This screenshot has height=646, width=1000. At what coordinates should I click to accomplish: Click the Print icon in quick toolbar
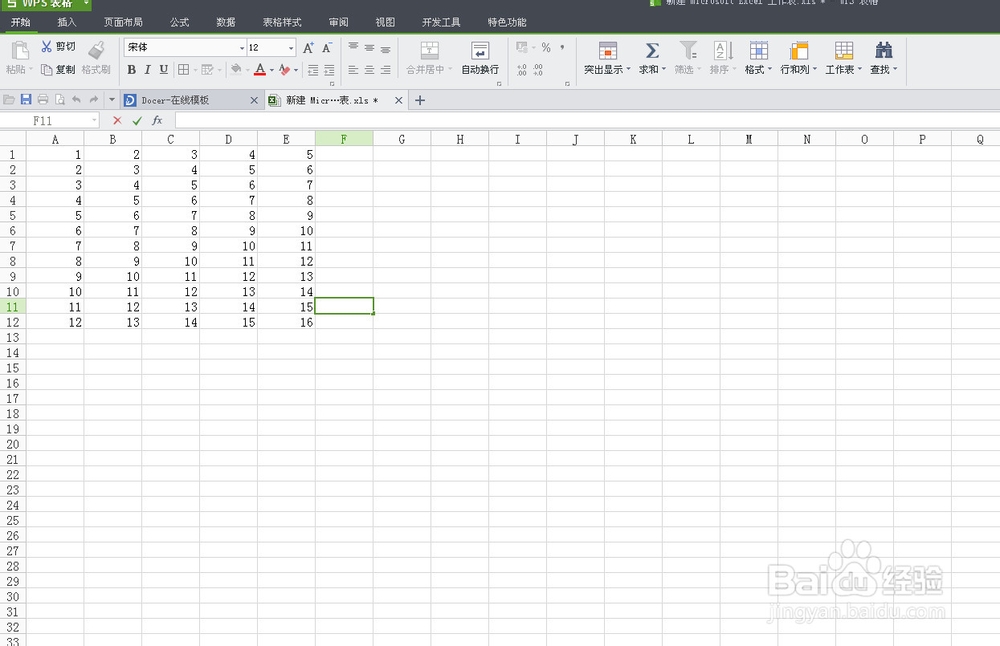[x=43, y=99]
